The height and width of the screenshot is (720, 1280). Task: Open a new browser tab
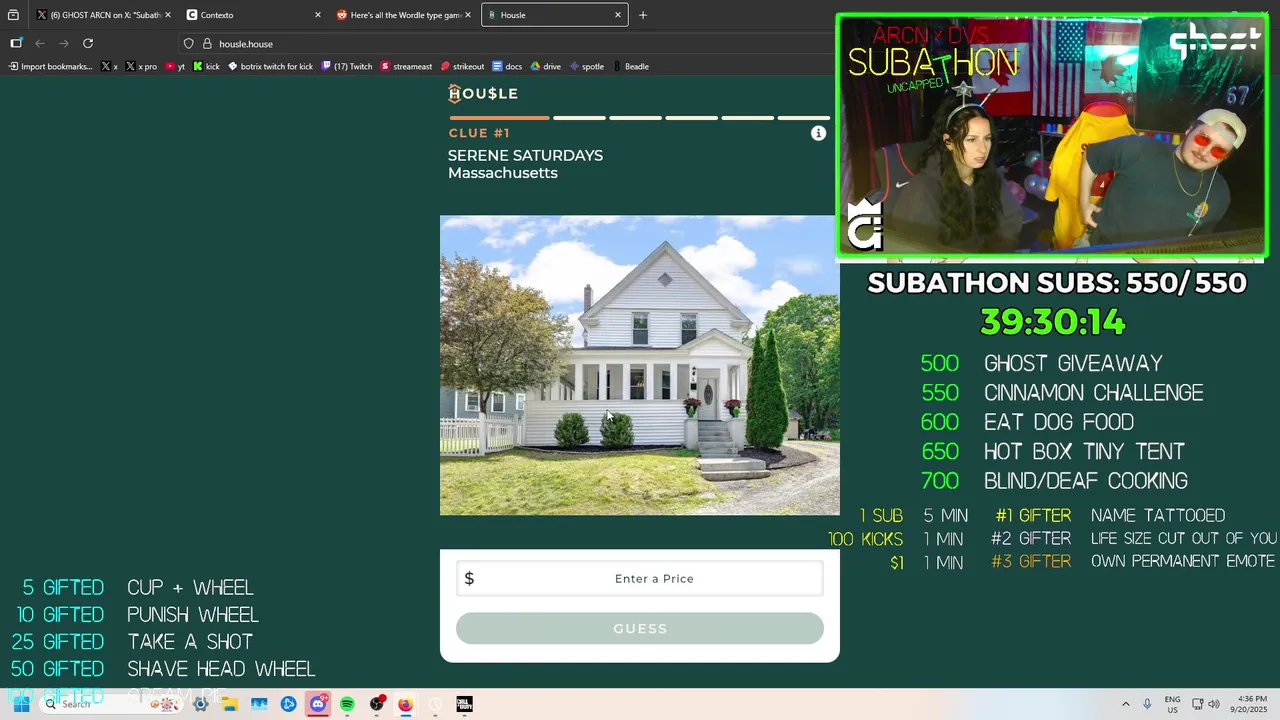tap(643, 15)
